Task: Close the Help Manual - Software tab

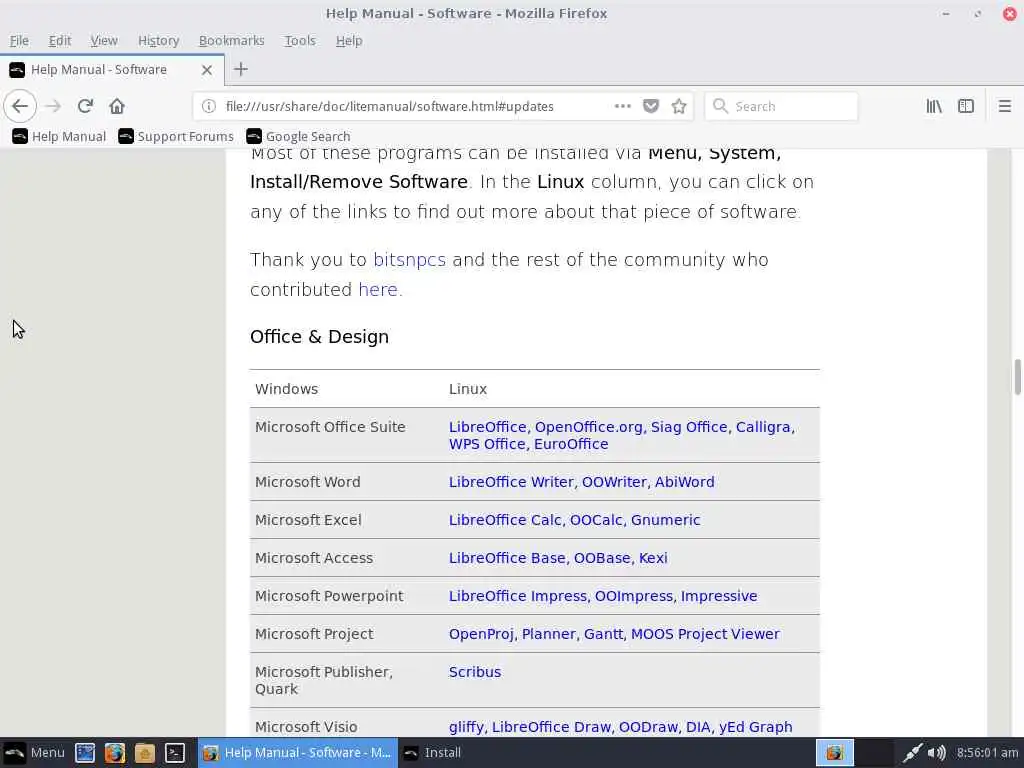Action: (x=206, y=69)
